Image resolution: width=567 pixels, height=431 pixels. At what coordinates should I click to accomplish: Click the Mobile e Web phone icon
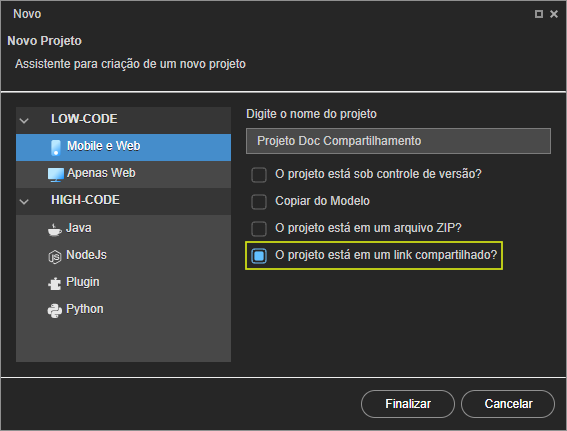click(56, 147)
